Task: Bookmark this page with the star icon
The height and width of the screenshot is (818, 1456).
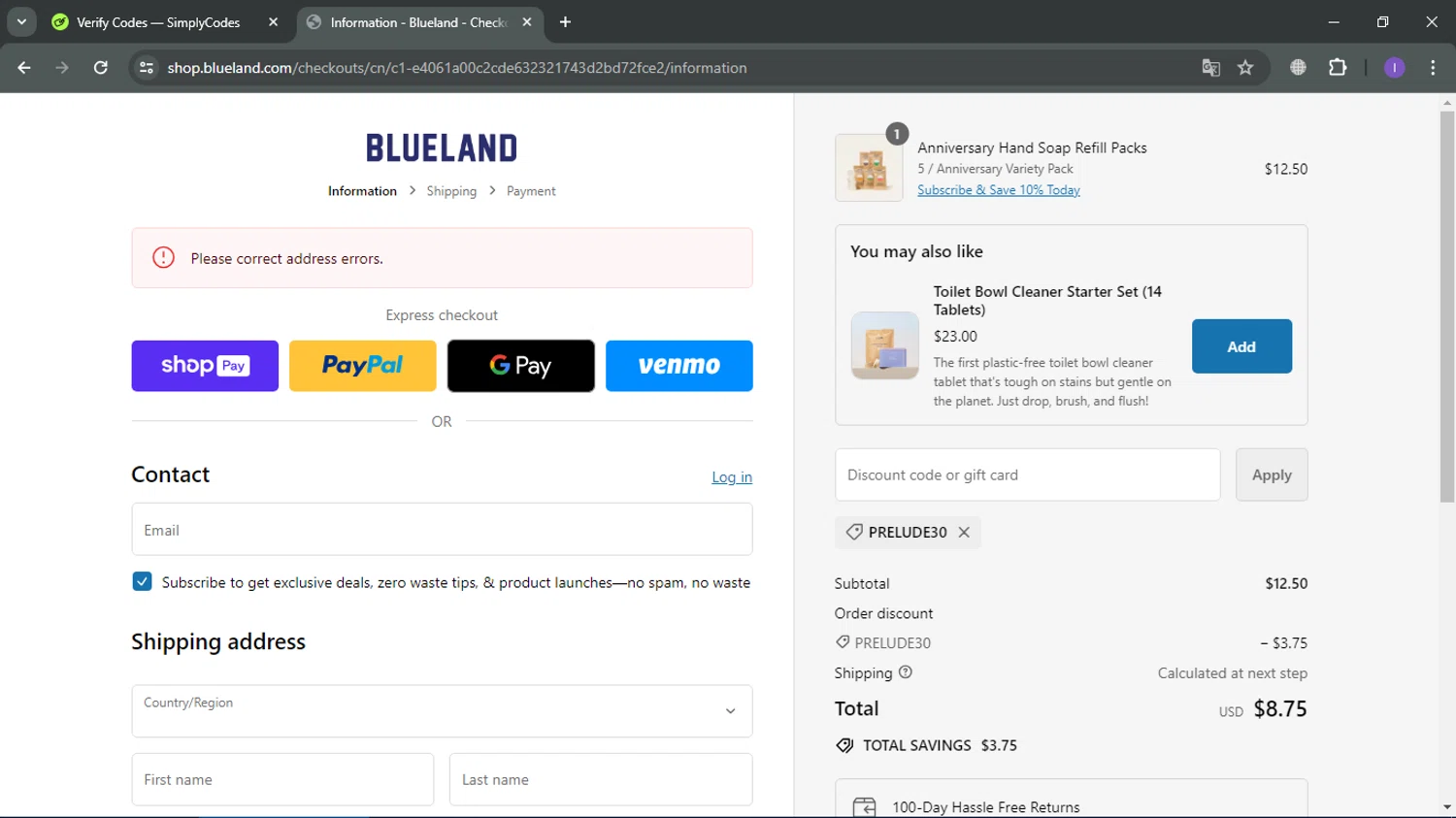Action: click(1245, 68)
